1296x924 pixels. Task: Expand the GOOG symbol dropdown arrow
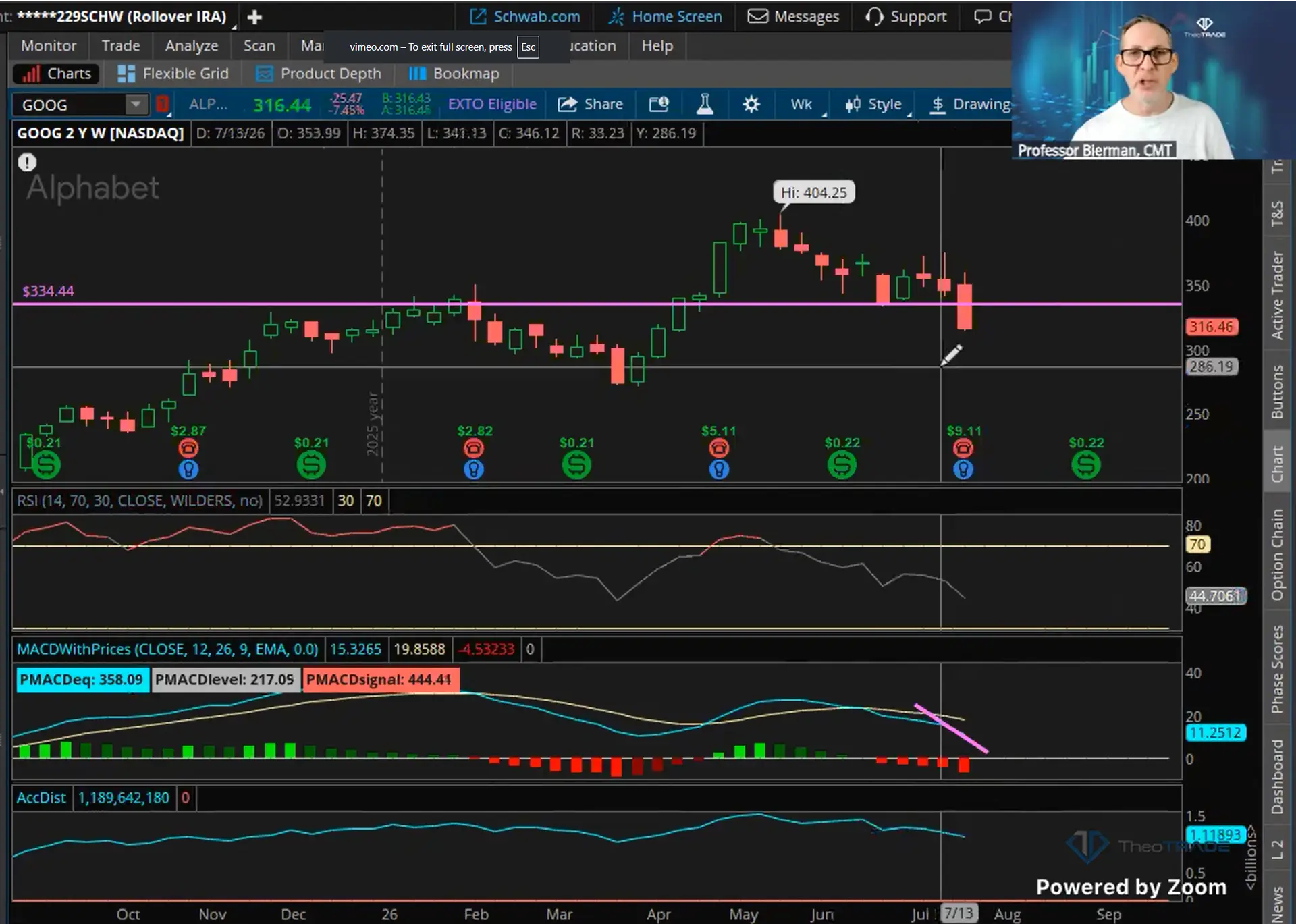click(x=136, y=104)
